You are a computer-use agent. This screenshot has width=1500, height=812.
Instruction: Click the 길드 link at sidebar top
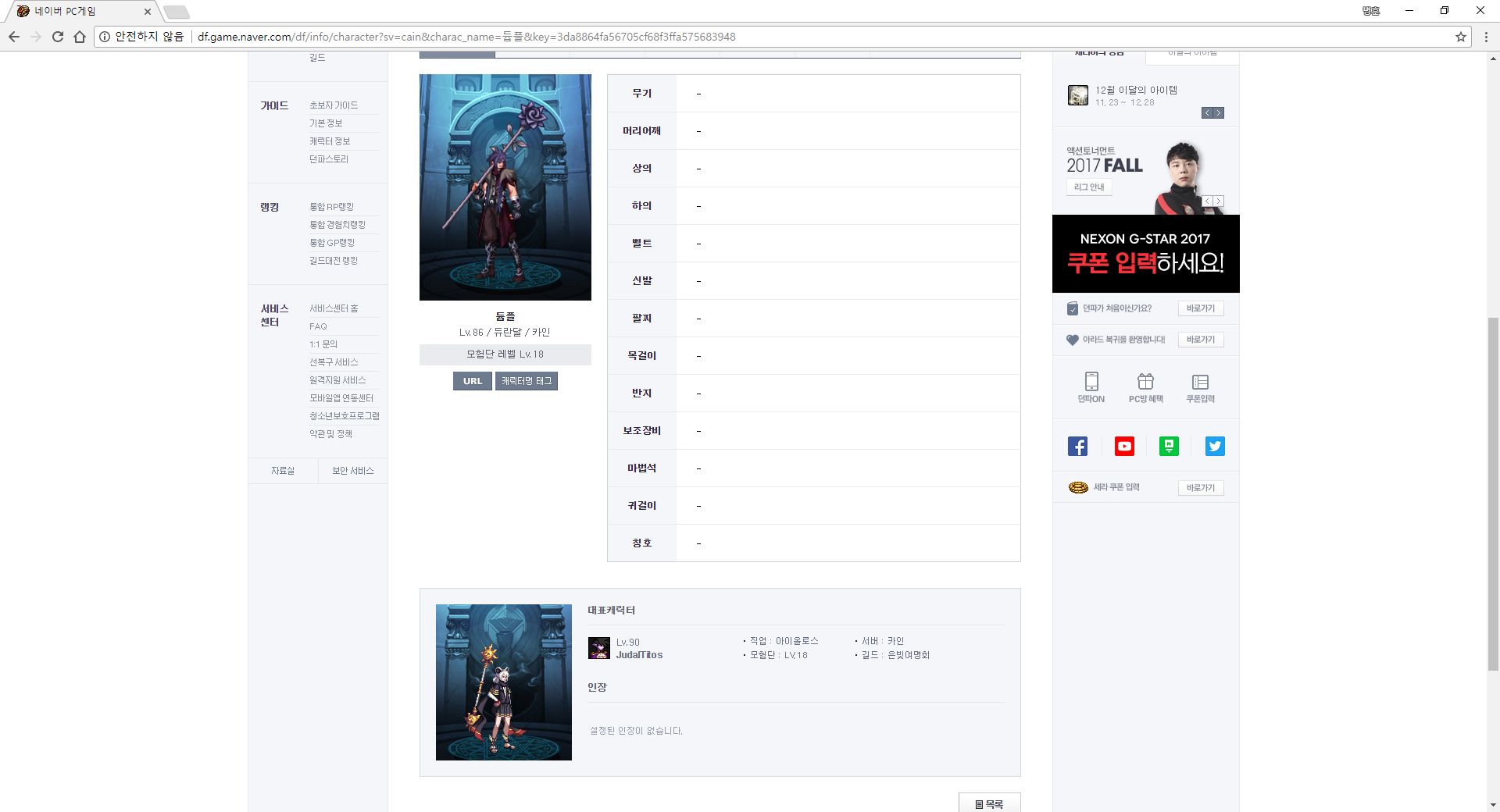317,58
